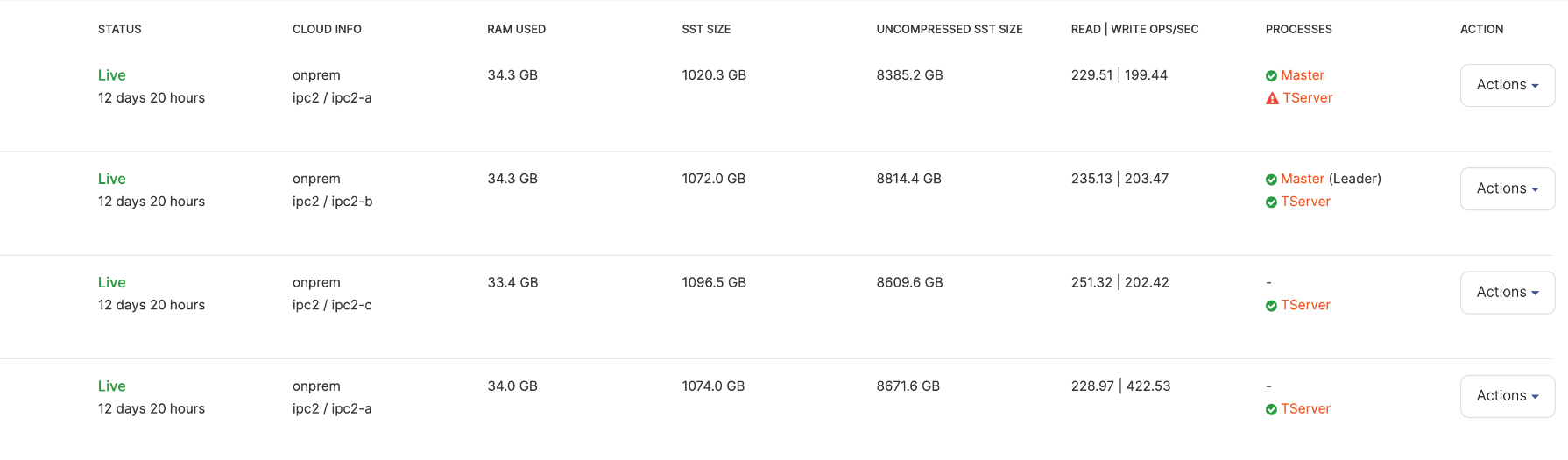
Task: Click the green check beside last-row TServer
Action: pyautogui.click(x=1271, y=409)
